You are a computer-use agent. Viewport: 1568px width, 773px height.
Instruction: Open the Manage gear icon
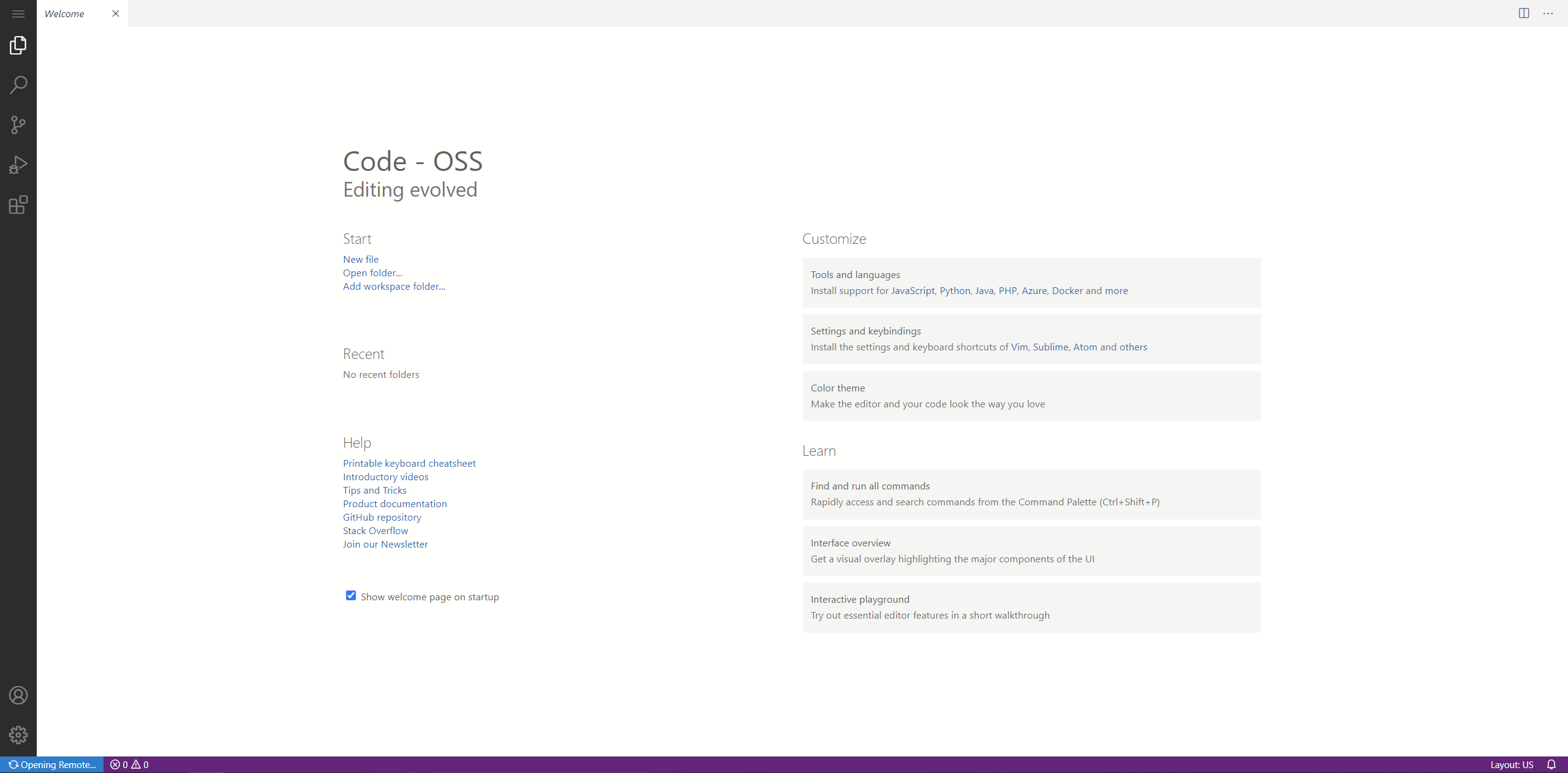pyautogui.click(x=18, y=734)
